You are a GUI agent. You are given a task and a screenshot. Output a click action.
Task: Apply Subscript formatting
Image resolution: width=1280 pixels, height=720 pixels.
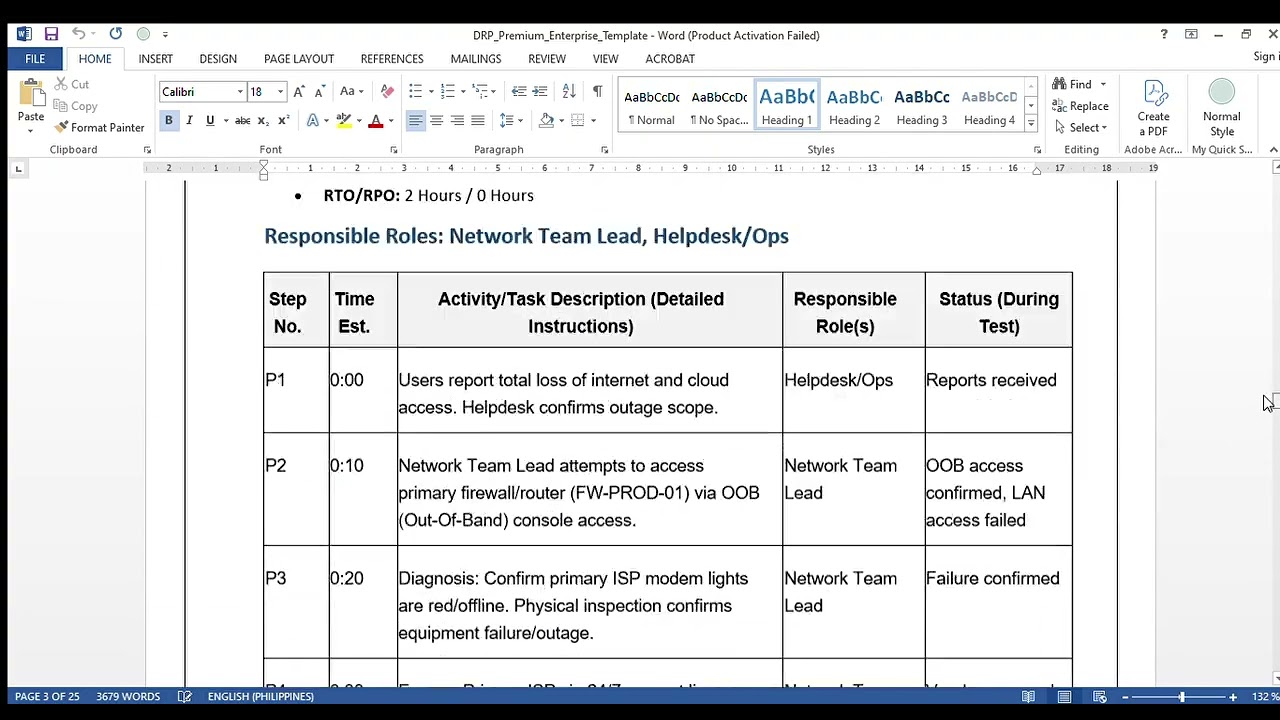[263, 121]
